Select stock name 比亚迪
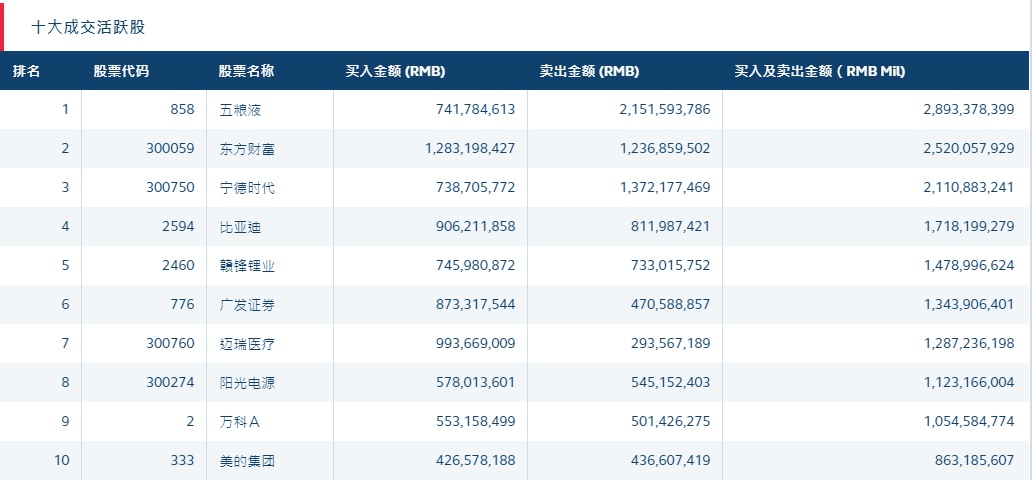The width and height of the screenshot is (1032, 480). [241, 227]
